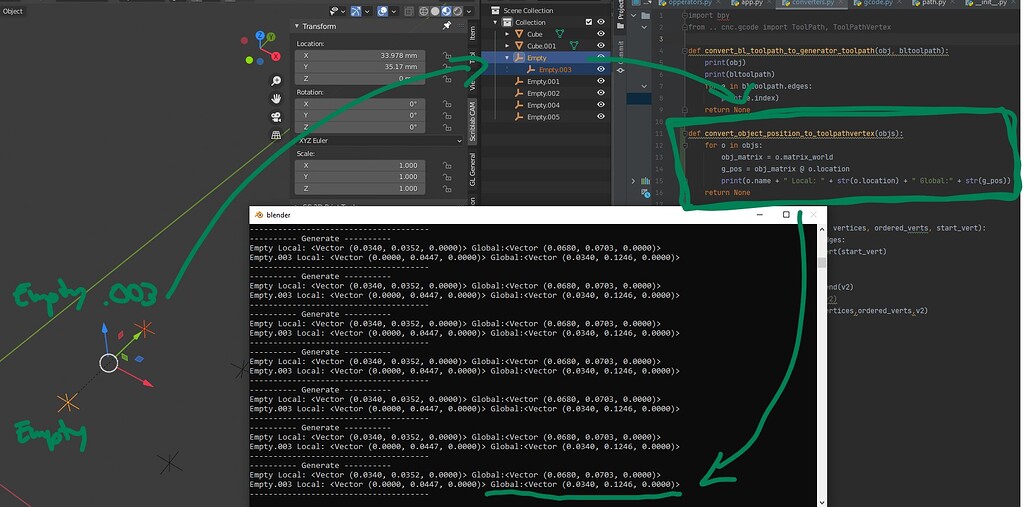1024x507 pixels.
Task: Collapse the Transform panel
Action: pyautogui.click(x=297, y=26)
